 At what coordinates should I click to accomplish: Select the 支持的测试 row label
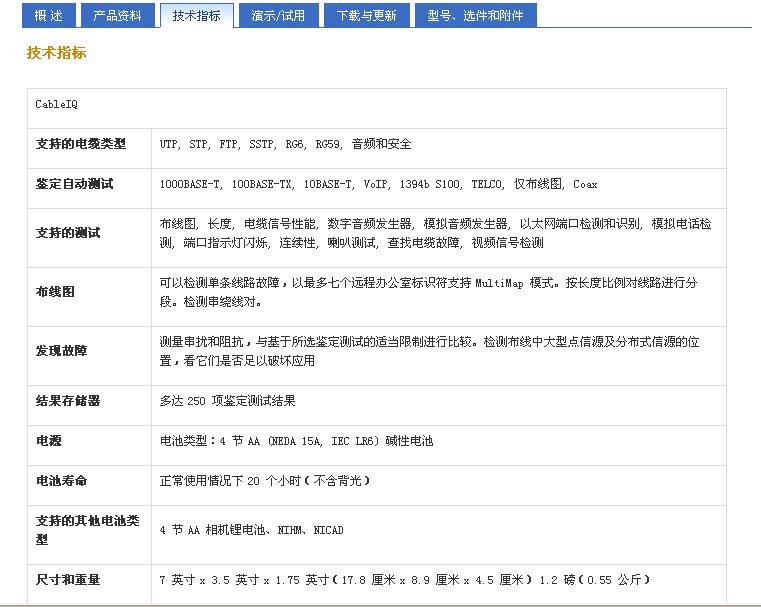68,232
